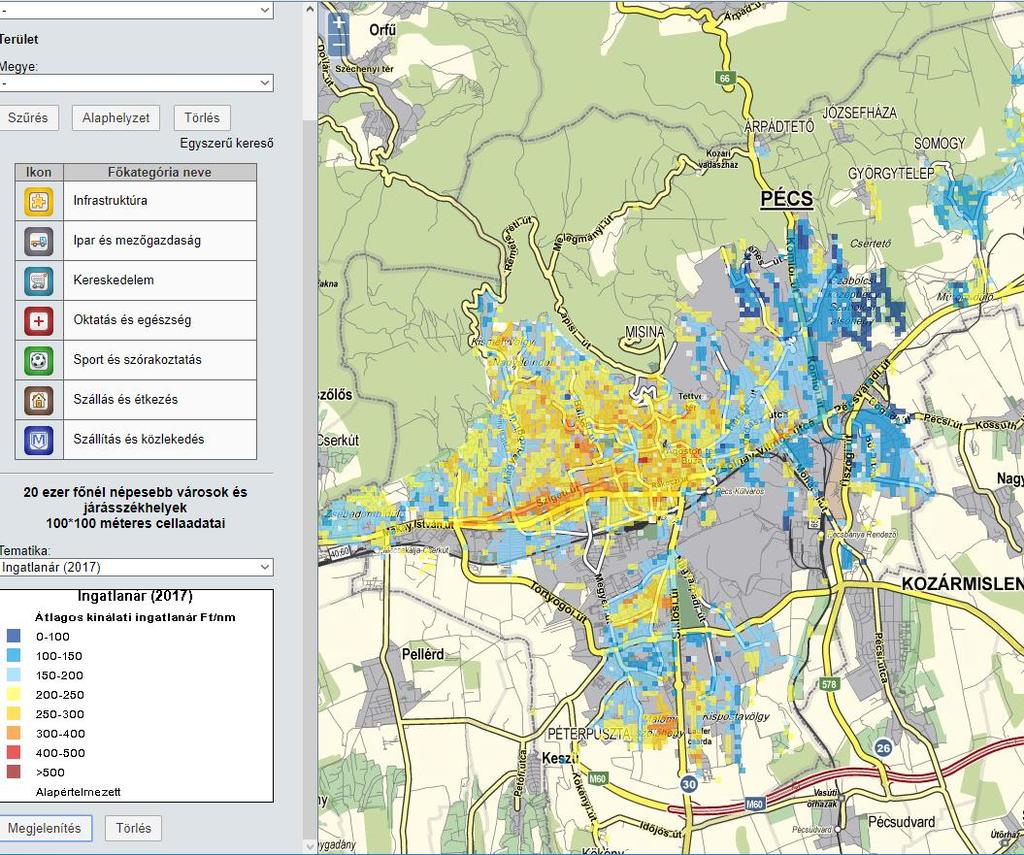
Task: Open the Tematika Ingatlanár (2017) dropdown
Action: coord(136,567)
